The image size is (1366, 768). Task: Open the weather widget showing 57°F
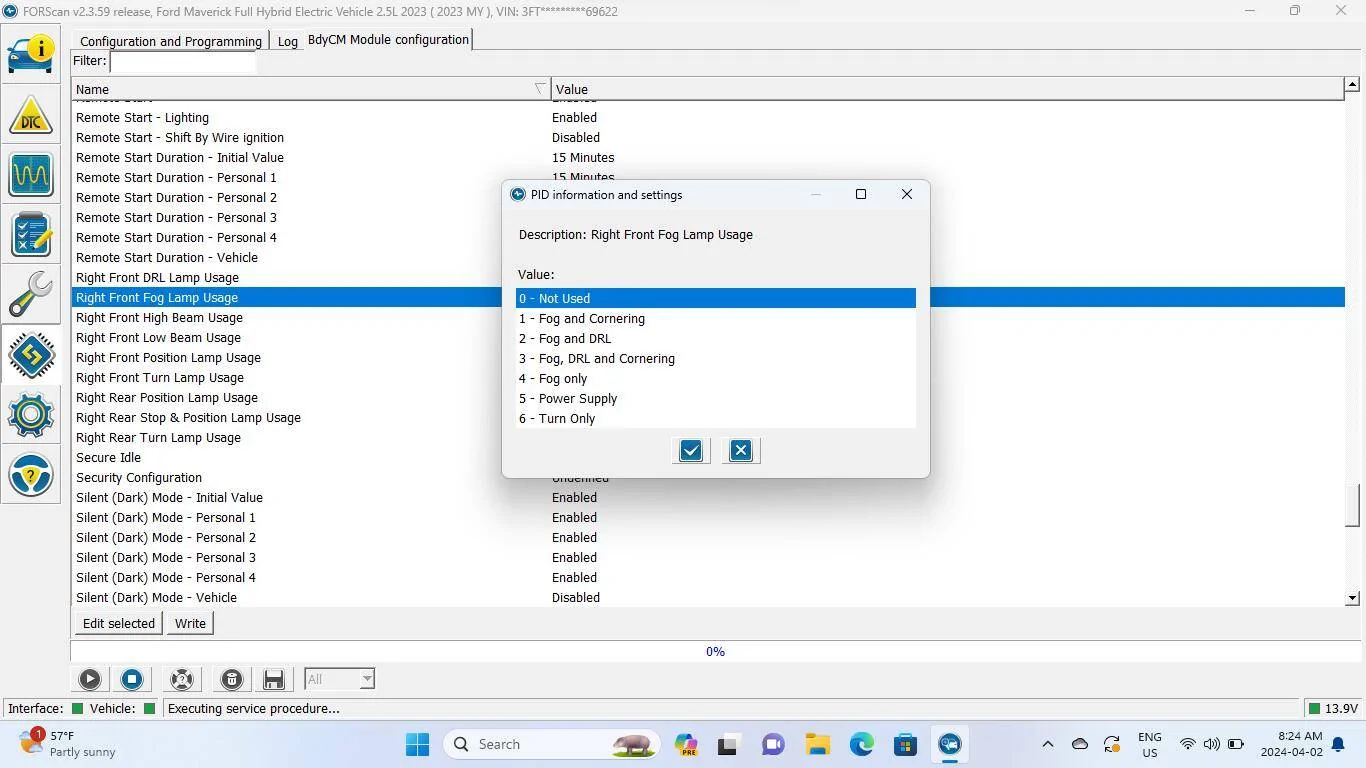coord(68,744)
